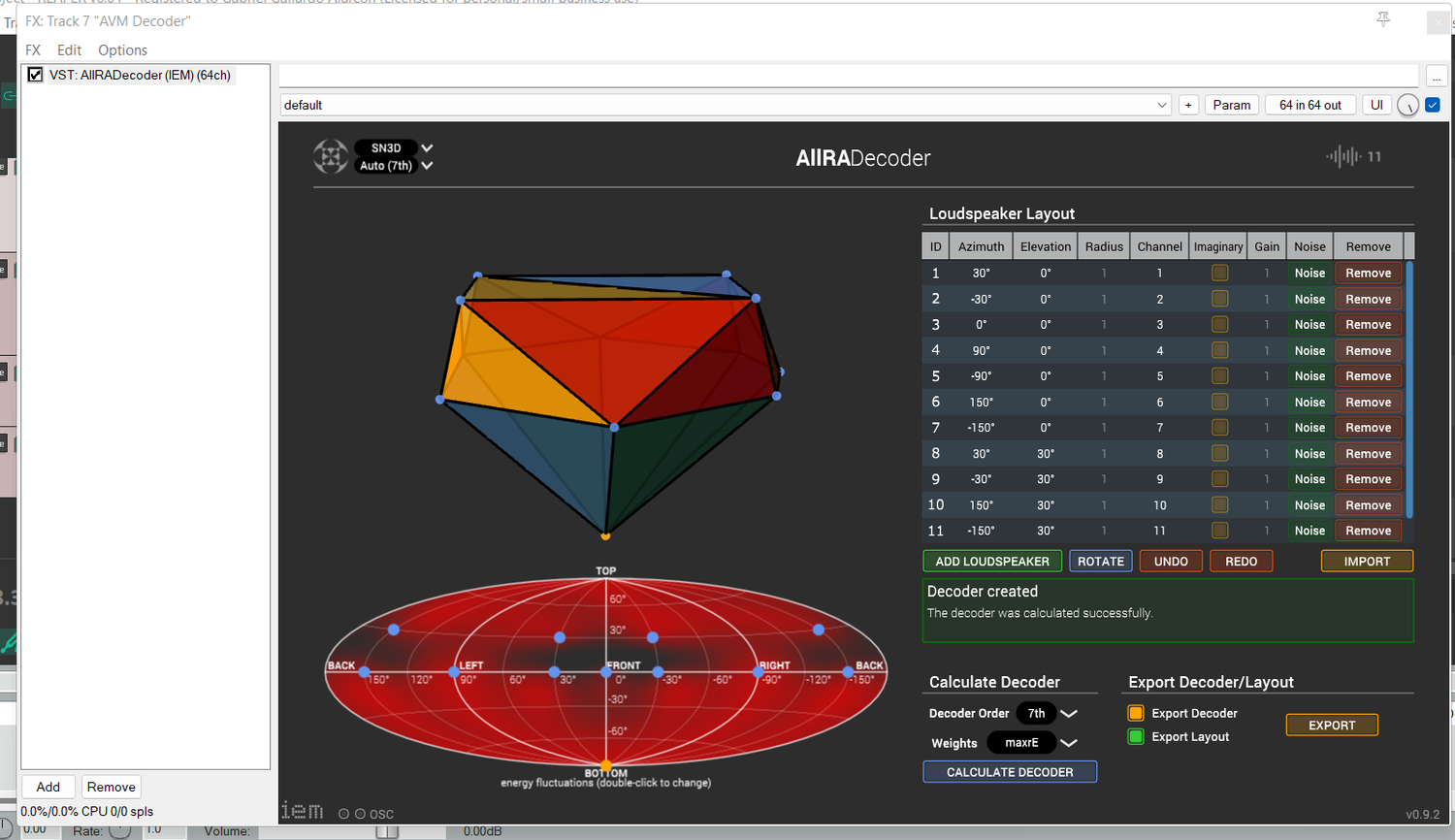Click the CALCULATE DECODER button
Viewport: 1455px width, 840px height.
click(x=1010, y=772)
